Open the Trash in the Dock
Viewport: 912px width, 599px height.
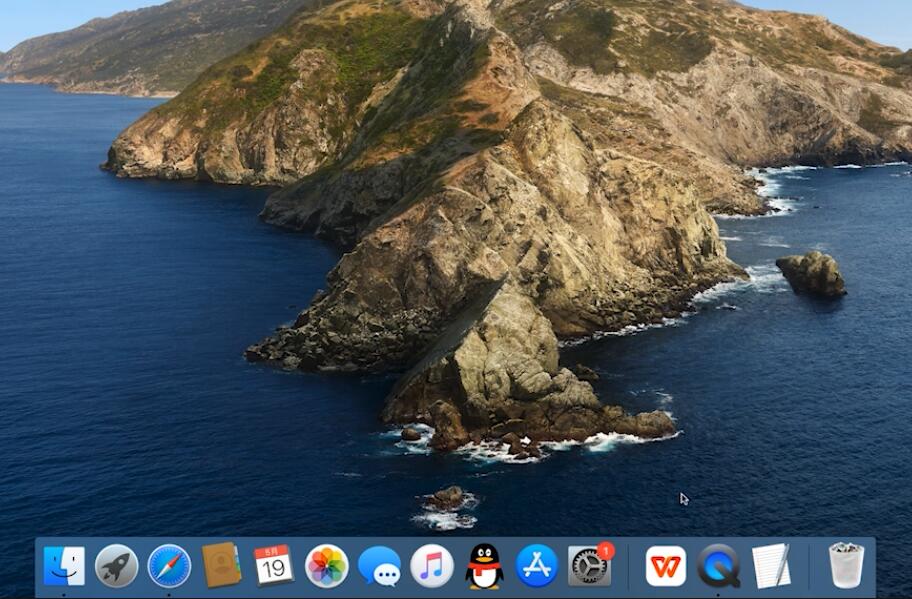(846, 565)
